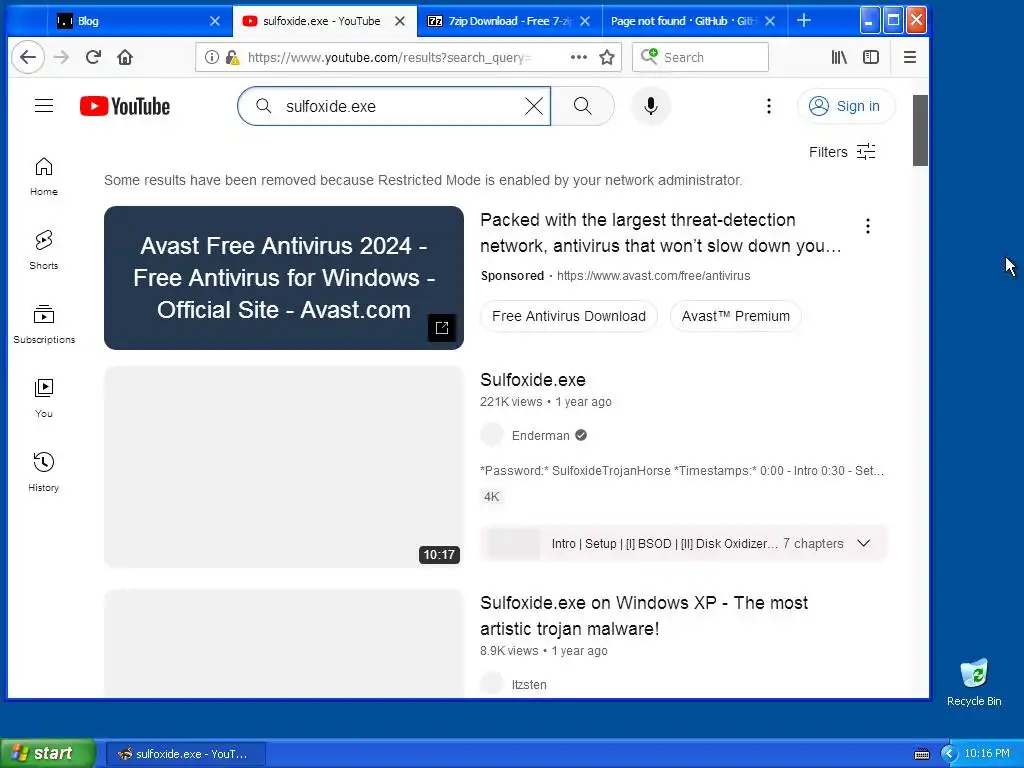The height and width of the screenshot is (768, 1024).
Task: Click the page vertical scrollbar thumb
Action: click(920, 130)
